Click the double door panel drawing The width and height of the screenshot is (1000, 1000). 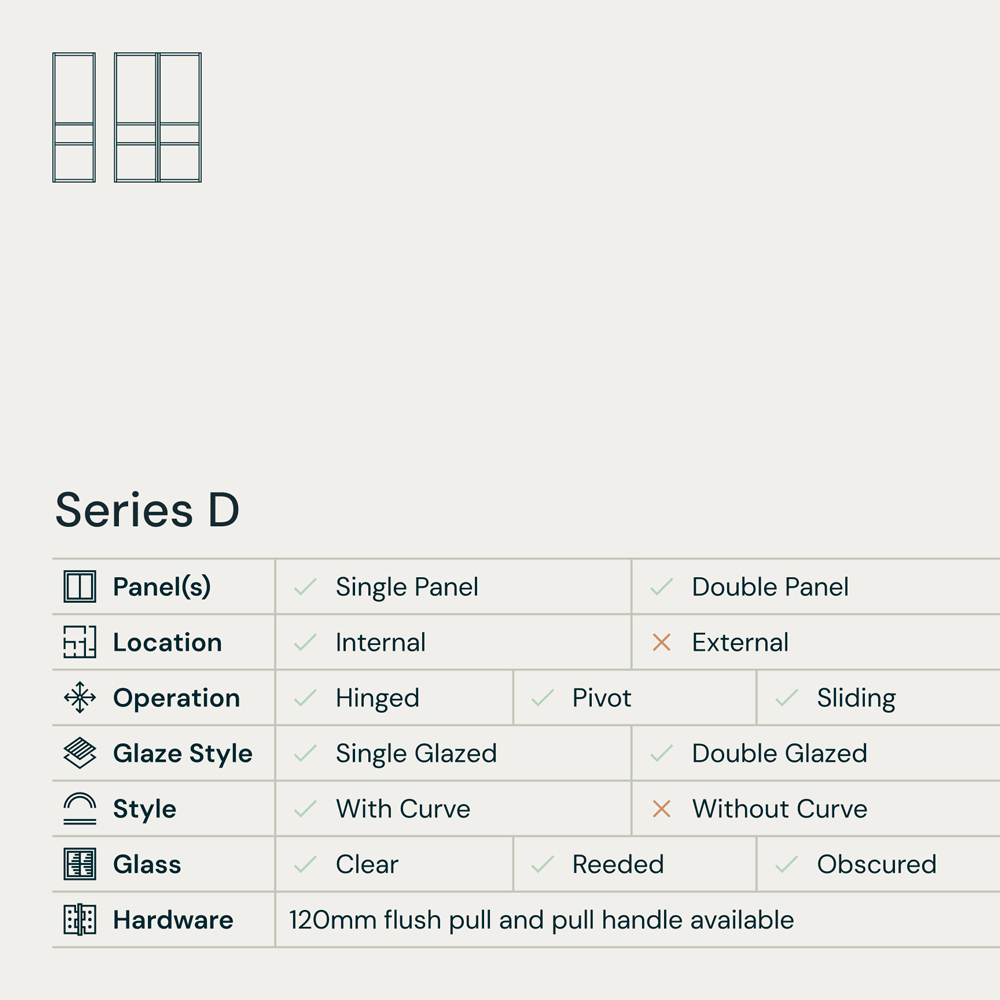tap(158, 117)
